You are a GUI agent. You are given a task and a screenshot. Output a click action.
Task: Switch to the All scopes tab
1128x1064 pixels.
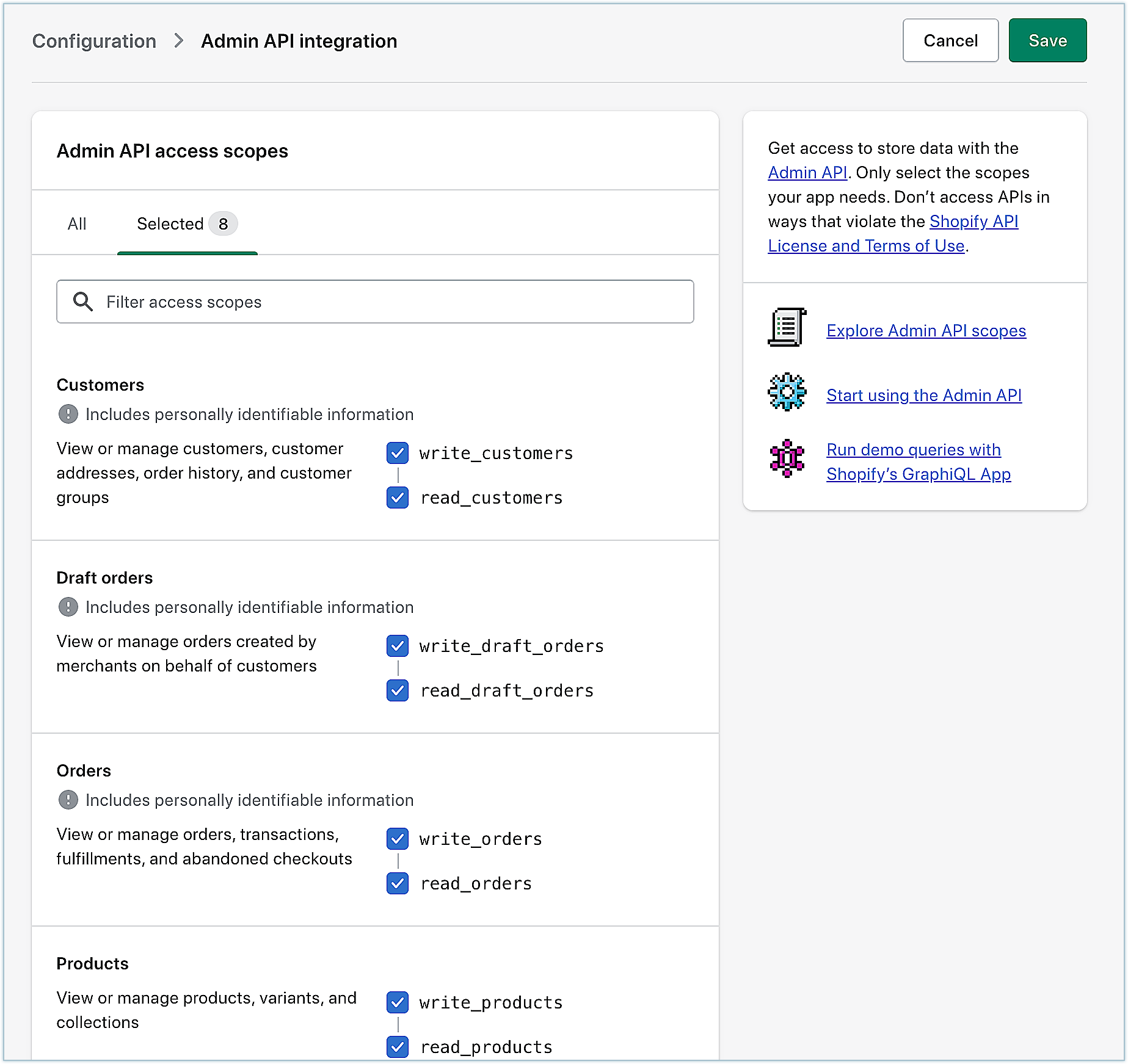click(x=77, y=224)
